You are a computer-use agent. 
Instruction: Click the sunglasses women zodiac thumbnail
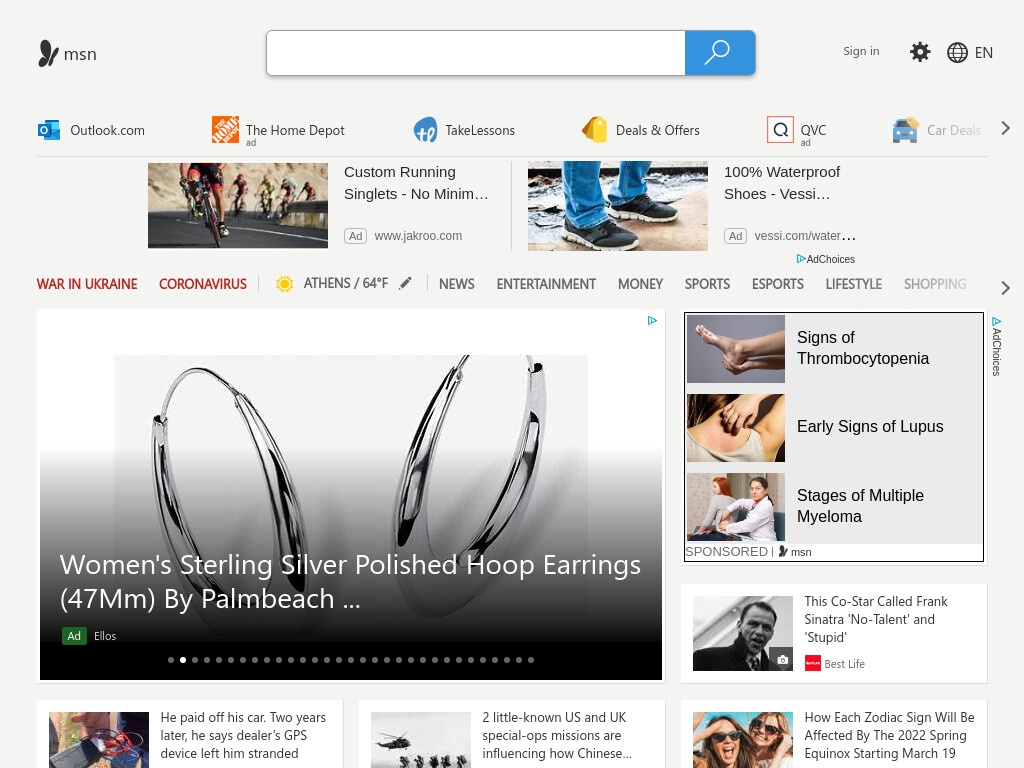(743, 740)
